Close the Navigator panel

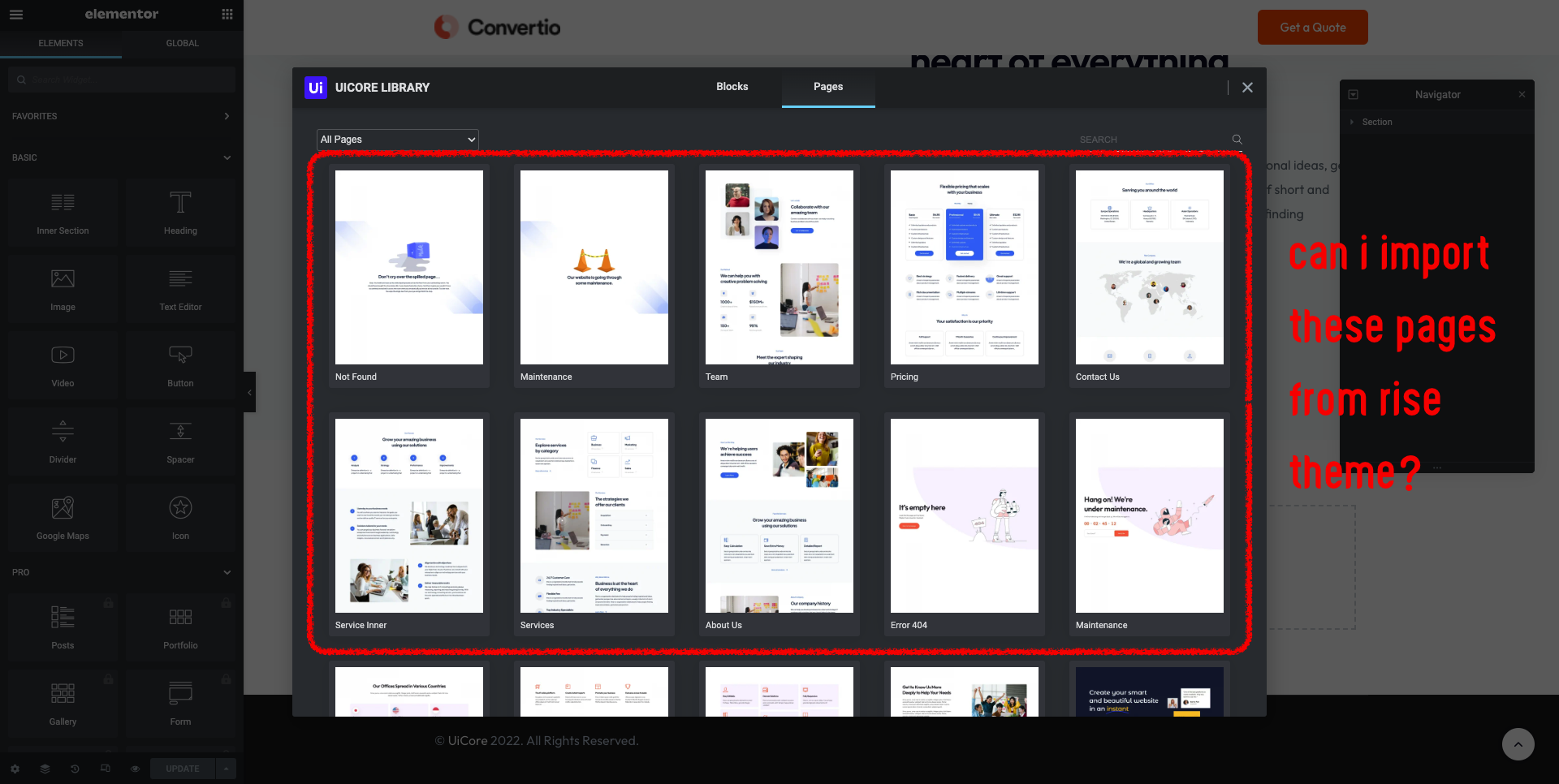coord(1522,94)
